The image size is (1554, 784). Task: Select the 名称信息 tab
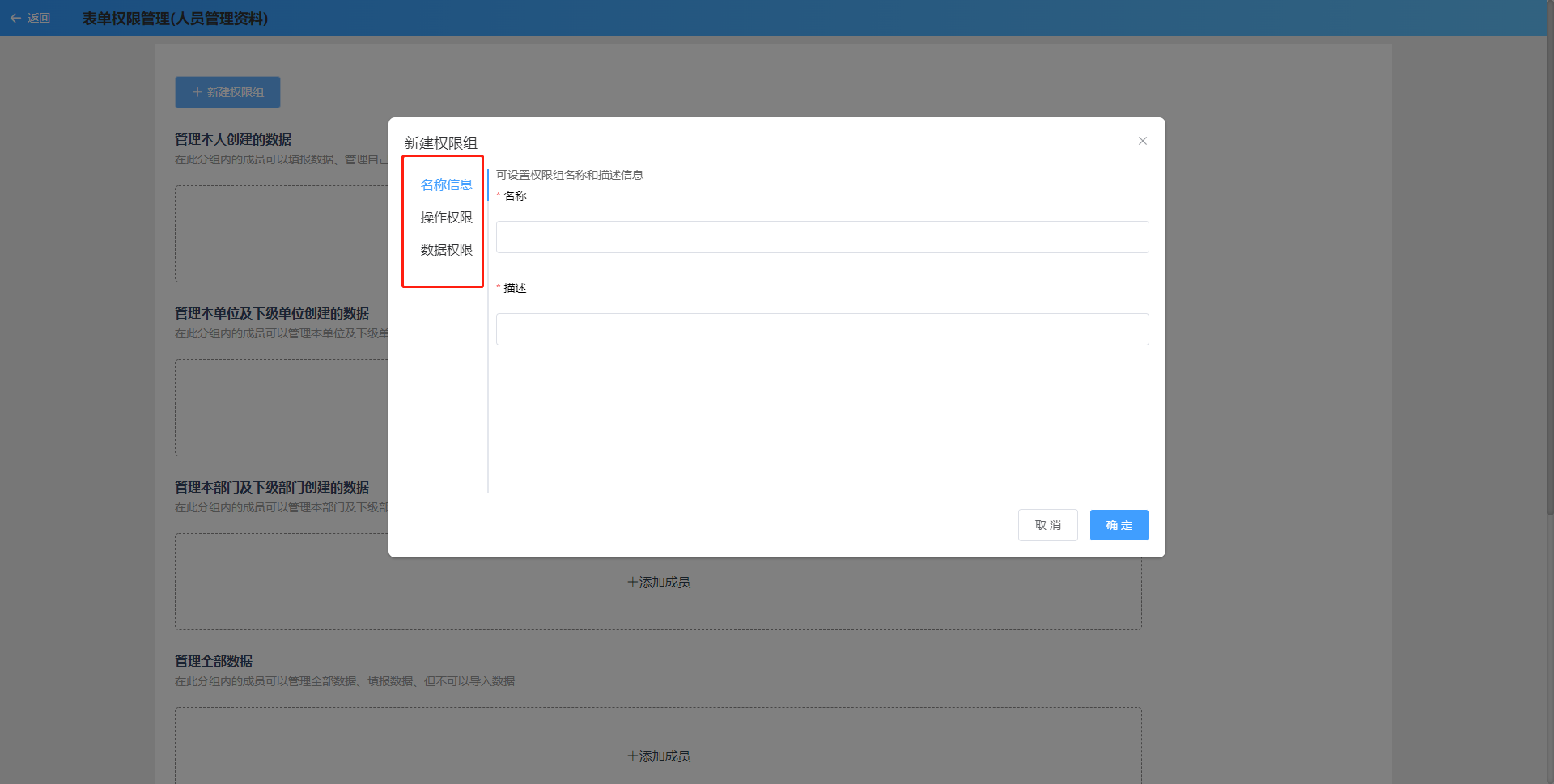pyautogui.click(x=446, y=185)
